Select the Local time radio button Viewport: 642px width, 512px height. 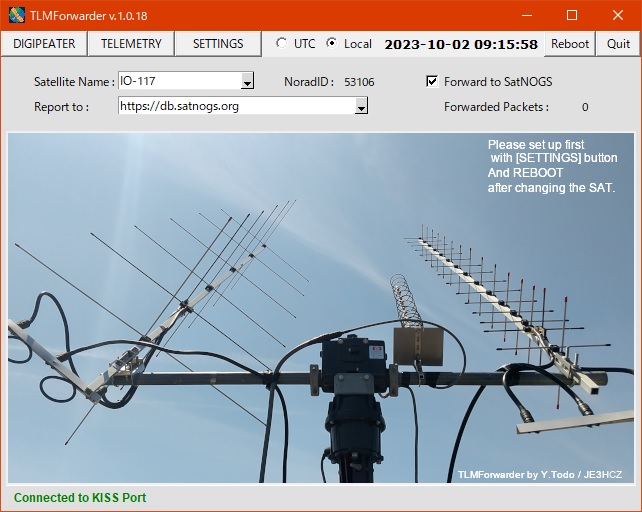(x=331, y=44)
